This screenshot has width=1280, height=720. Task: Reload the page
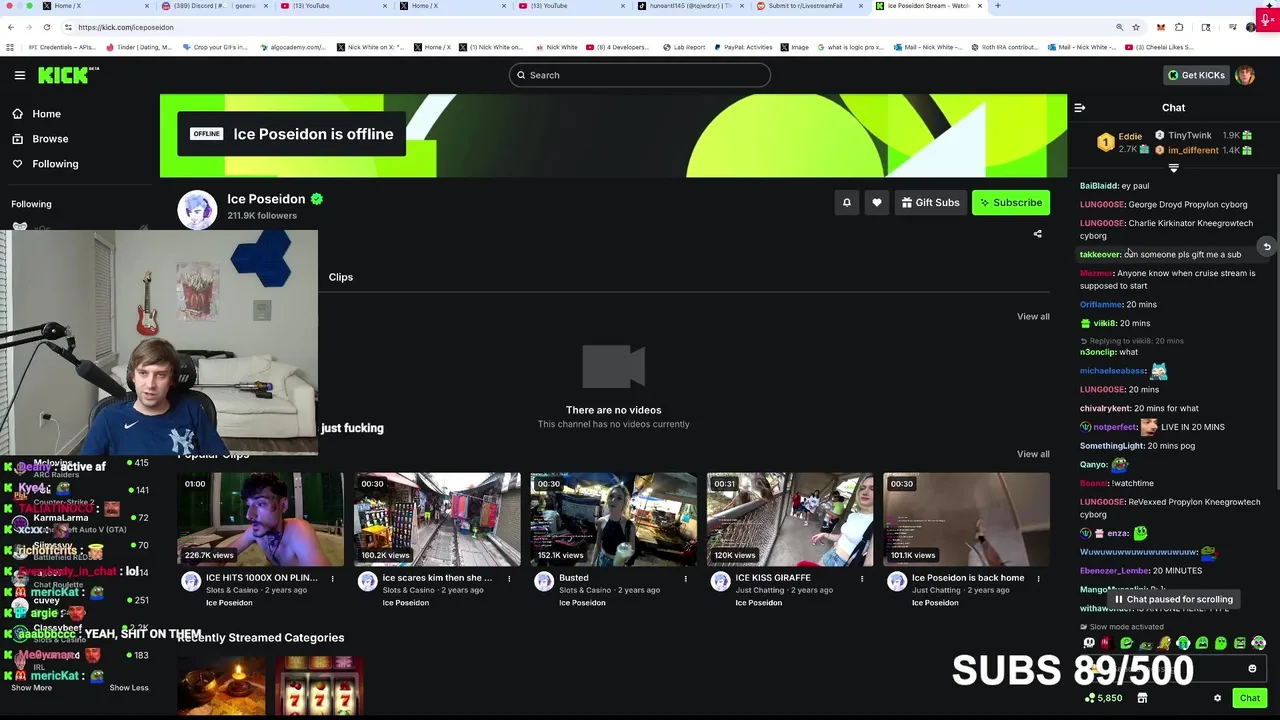tap(48, 27)
